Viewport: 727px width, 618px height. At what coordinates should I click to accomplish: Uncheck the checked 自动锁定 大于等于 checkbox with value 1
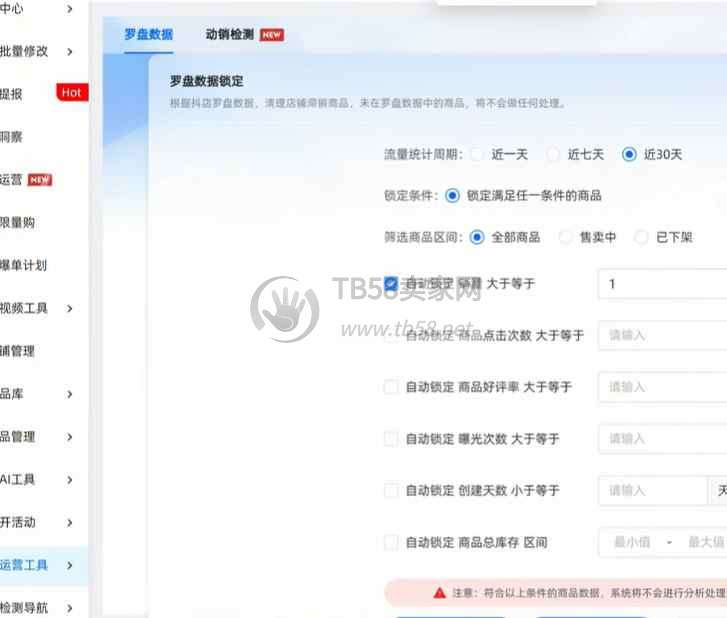click(x=391, y=283)
